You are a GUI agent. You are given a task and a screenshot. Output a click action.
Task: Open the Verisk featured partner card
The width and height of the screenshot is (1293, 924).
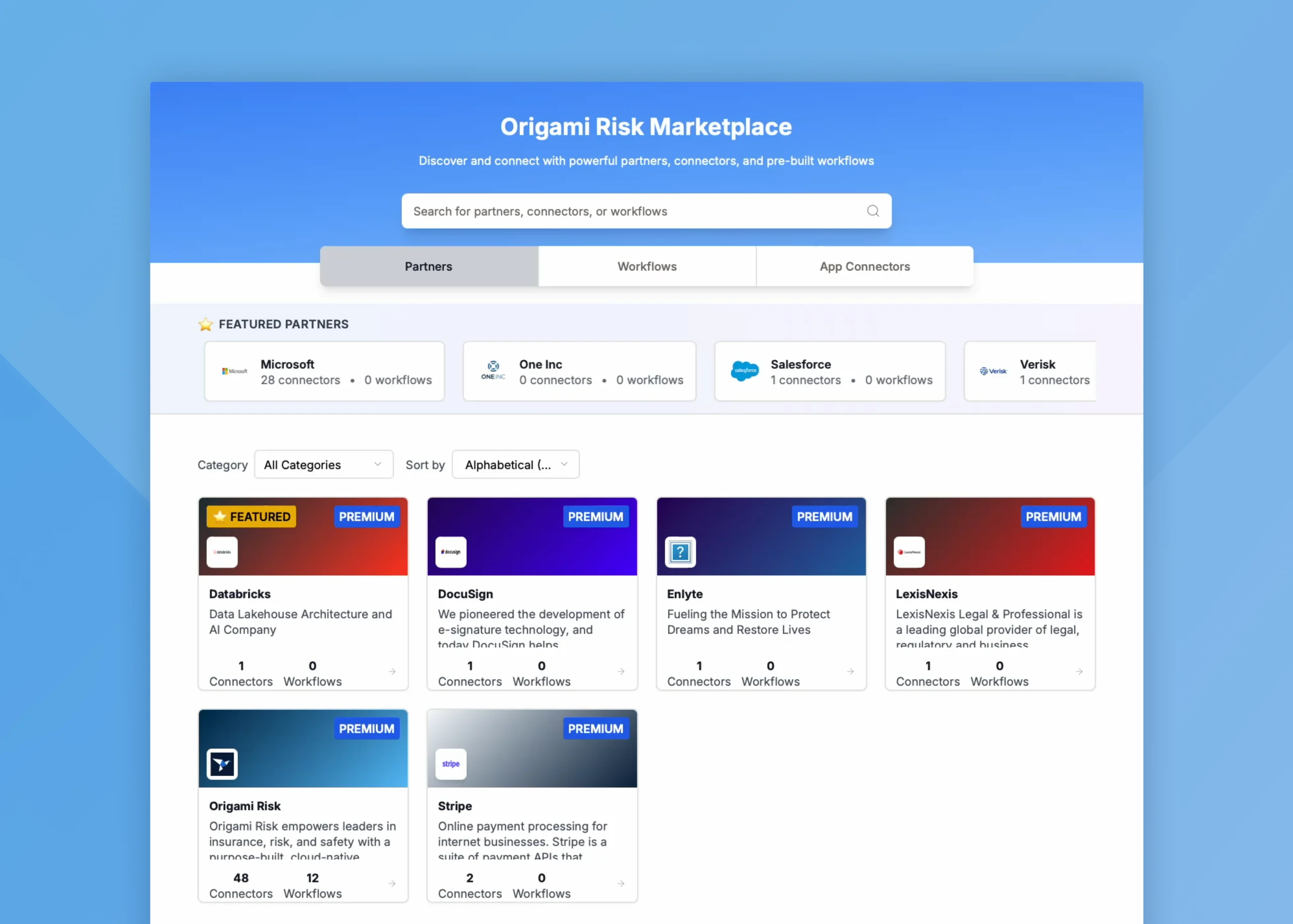(1030, 371)
